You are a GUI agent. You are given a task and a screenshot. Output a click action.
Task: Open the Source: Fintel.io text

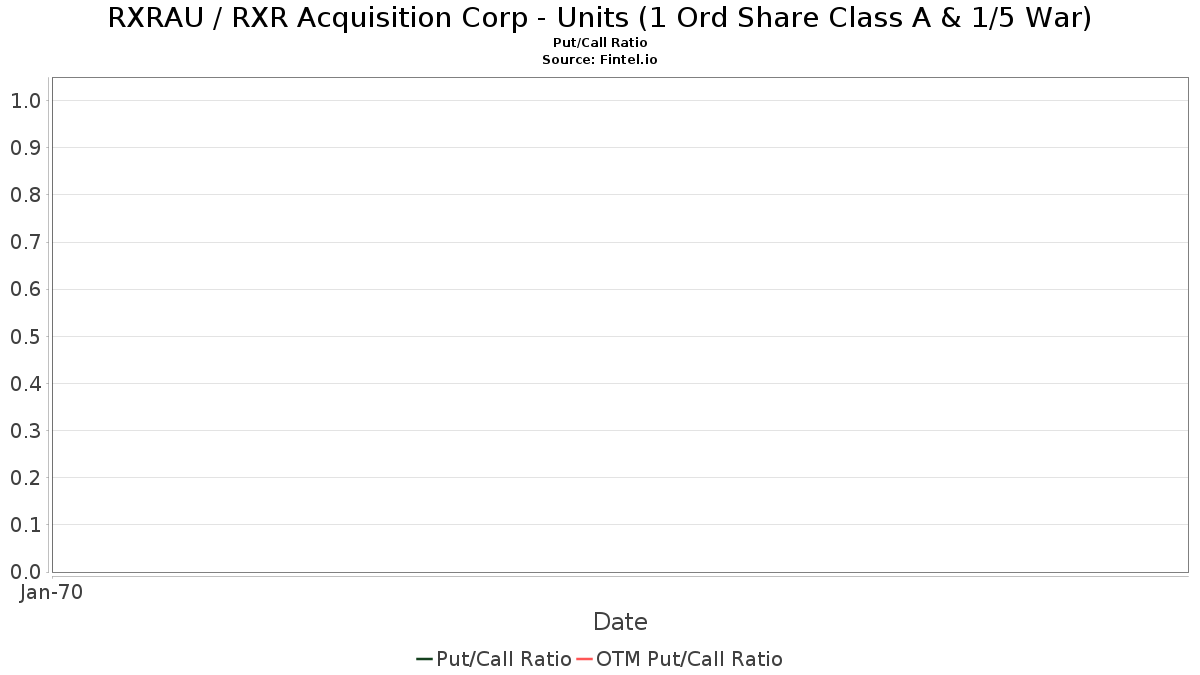pyautogui.click(x=600, y=60)
